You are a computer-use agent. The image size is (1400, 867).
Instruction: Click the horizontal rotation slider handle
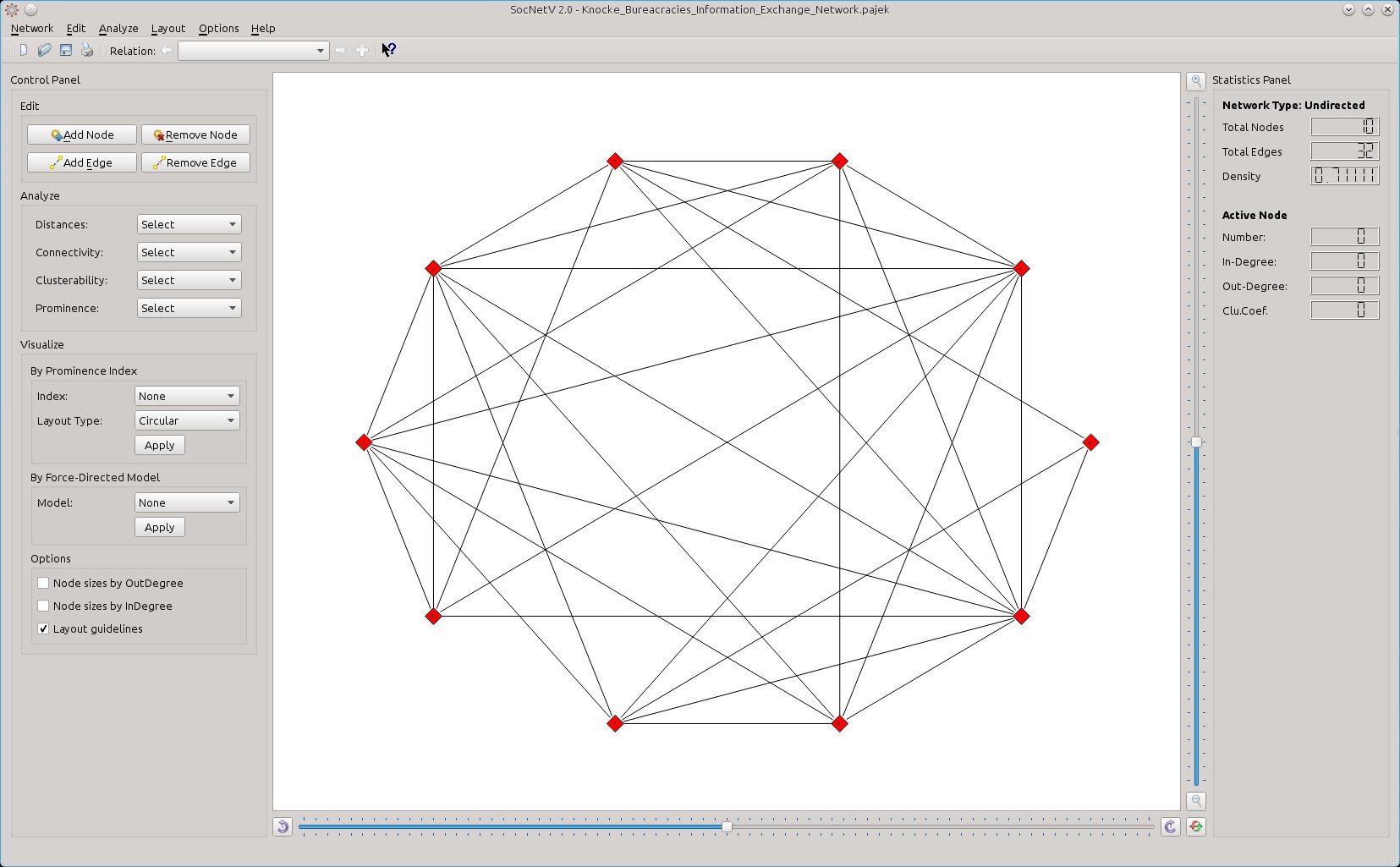727,826
